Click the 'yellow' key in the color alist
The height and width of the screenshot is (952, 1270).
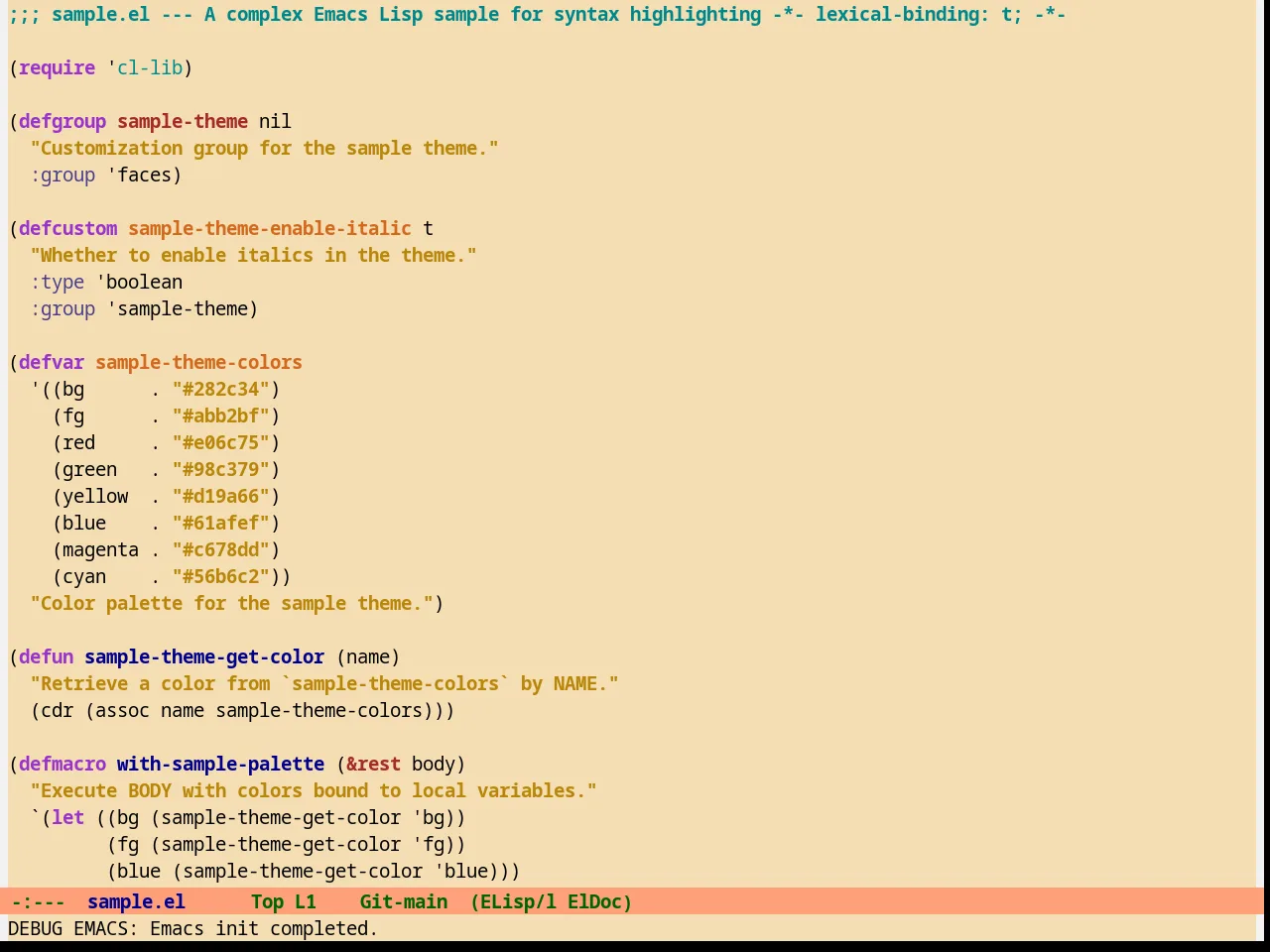click(x=95, y=496)
